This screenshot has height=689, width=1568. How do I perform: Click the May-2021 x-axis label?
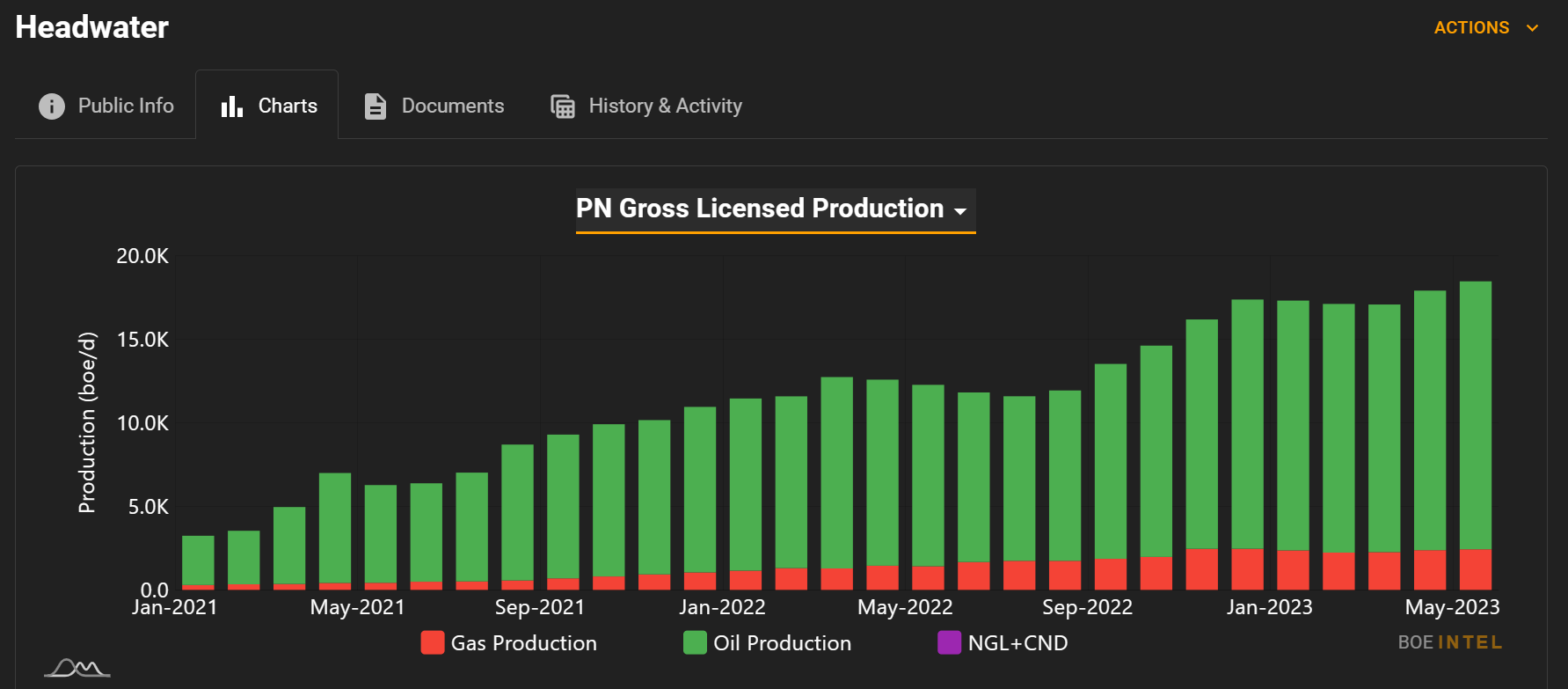pyautogui.click(x=357, y=607)
